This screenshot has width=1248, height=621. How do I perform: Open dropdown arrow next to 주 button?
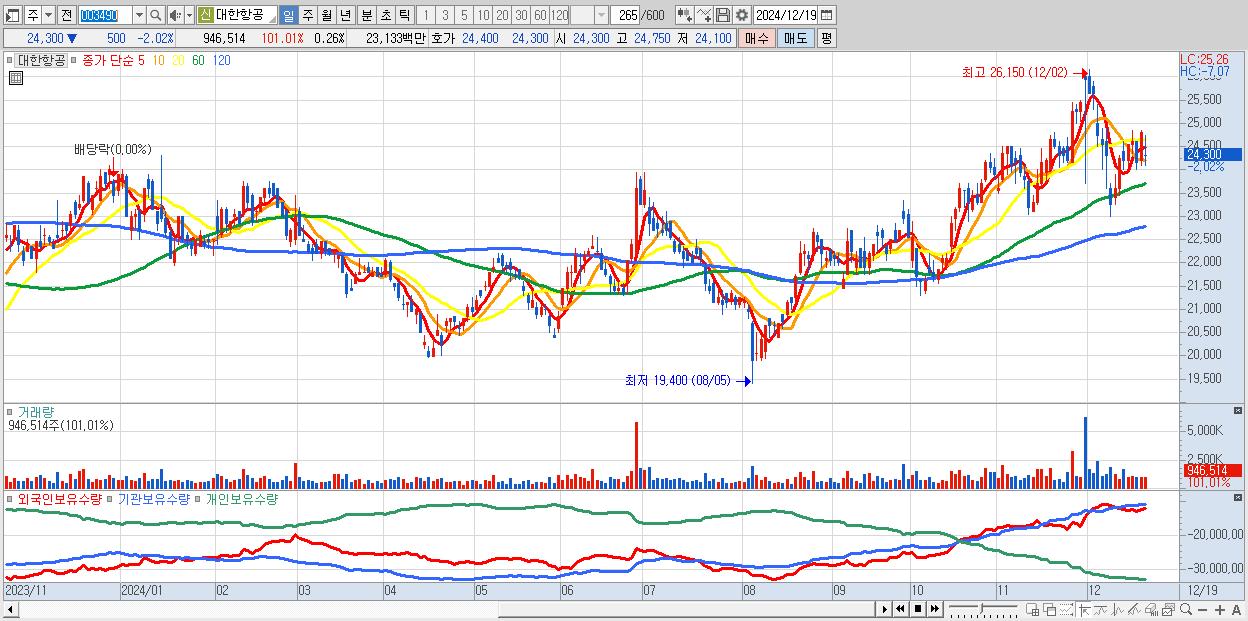[49, 15]
